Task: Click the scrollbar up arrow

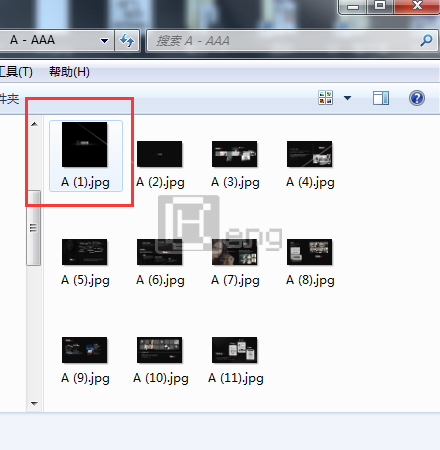Action: pyautogui.click(x=34, y=124)
